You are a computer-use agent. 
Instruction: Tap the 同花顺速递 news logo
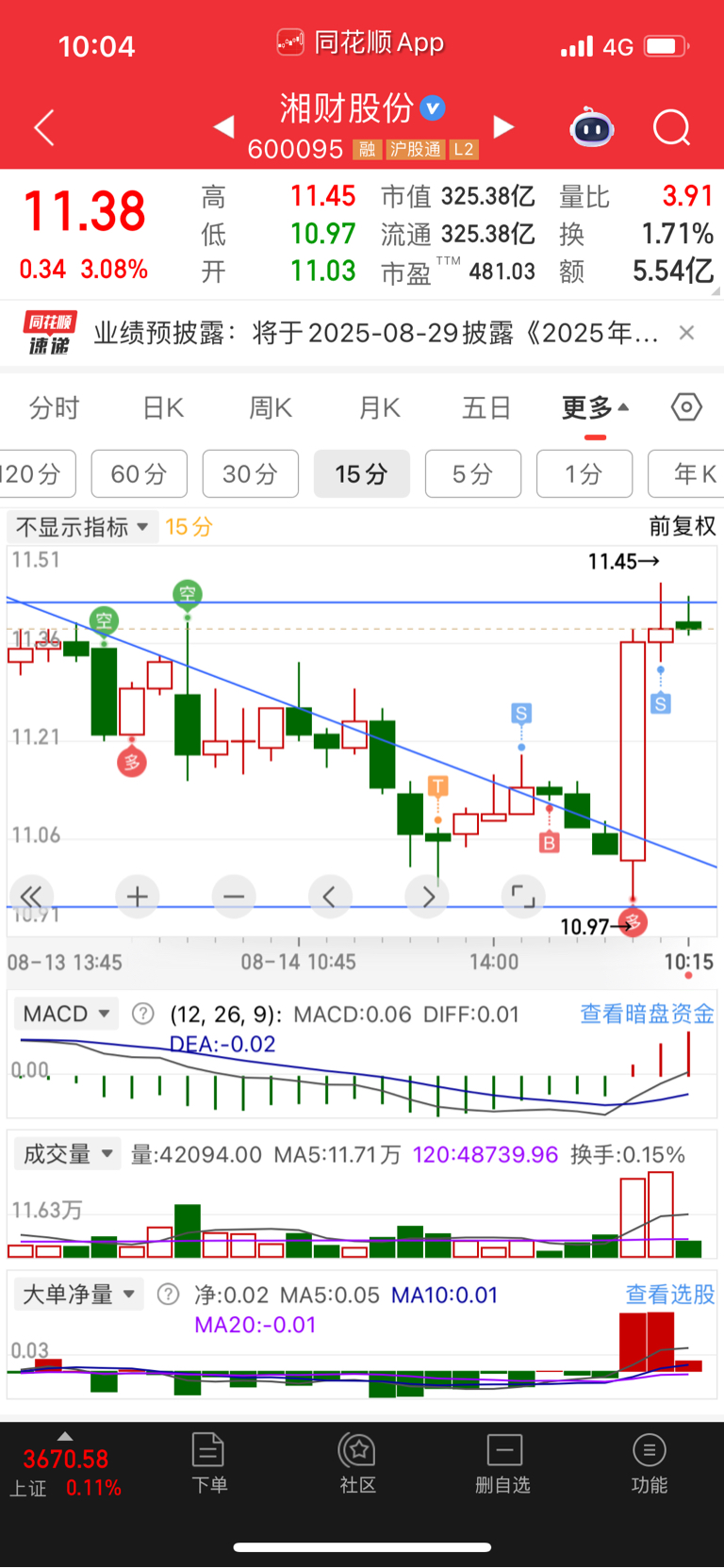point(50,333)
